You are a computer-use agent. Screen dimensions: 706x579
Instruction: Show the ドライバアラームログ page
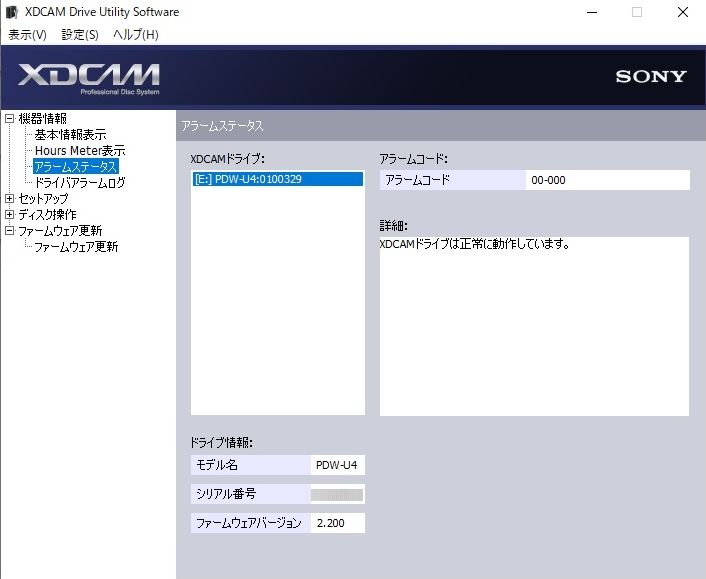80,183
